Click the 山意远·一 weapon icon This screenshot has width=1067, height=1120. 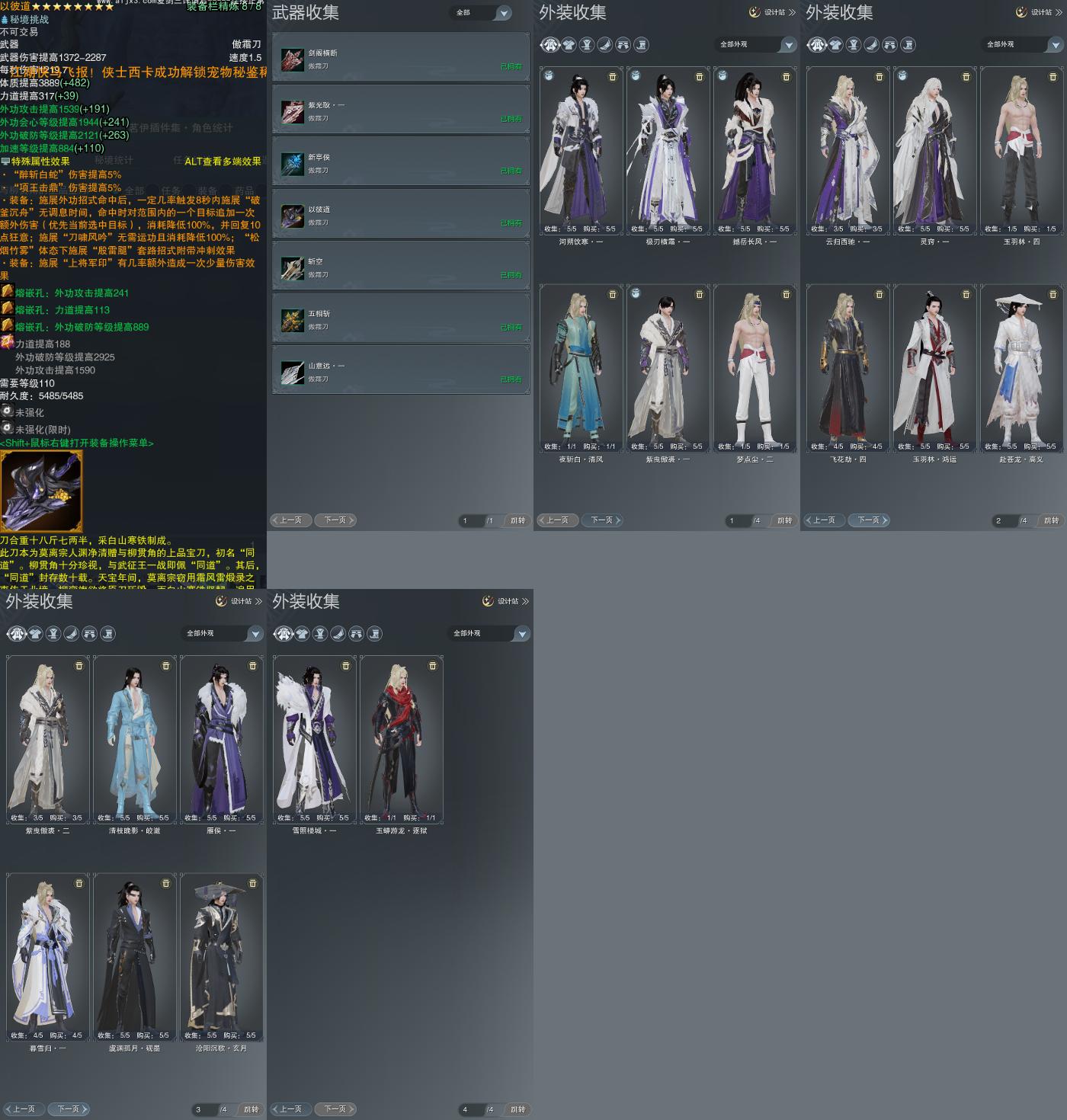click(292, 372)
